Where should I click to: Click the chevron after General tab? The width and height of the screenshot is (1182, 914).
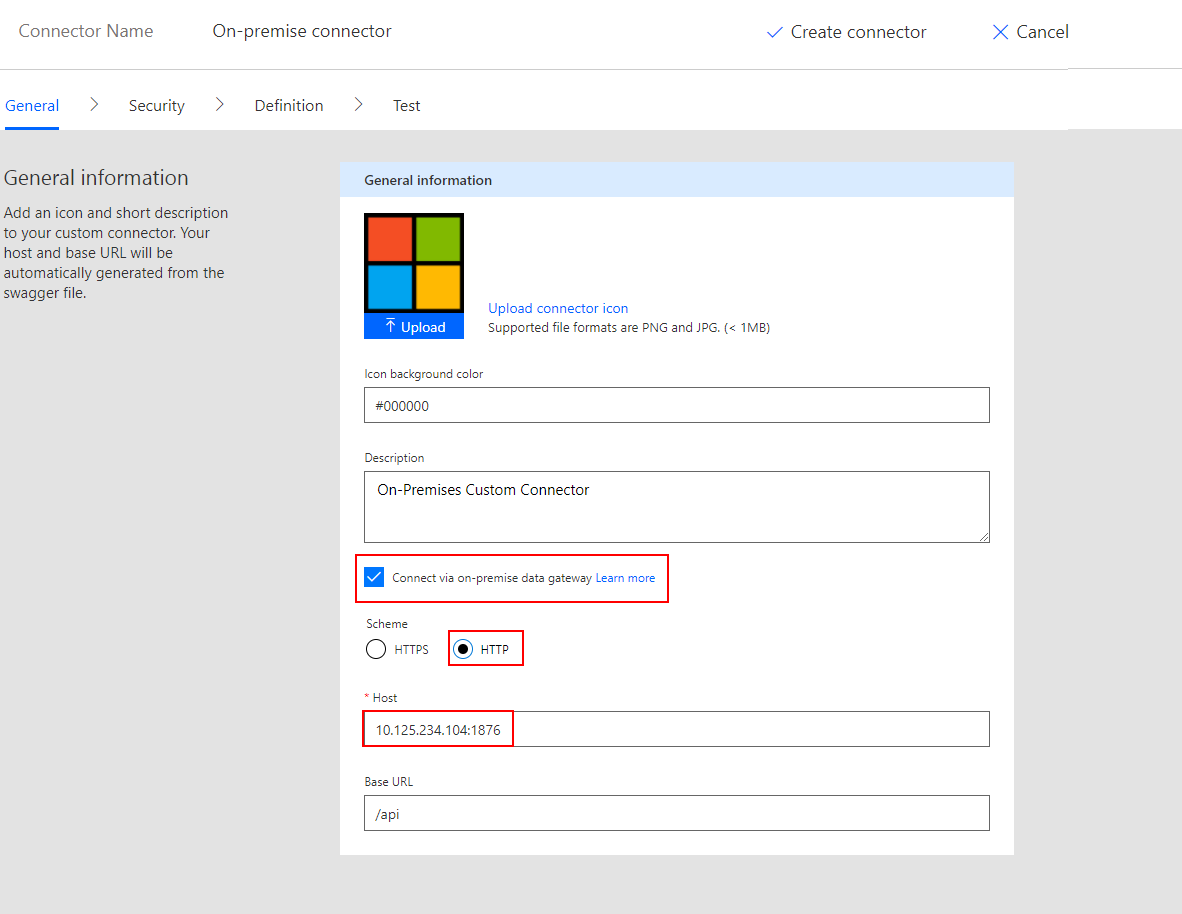tap(94, 104)
